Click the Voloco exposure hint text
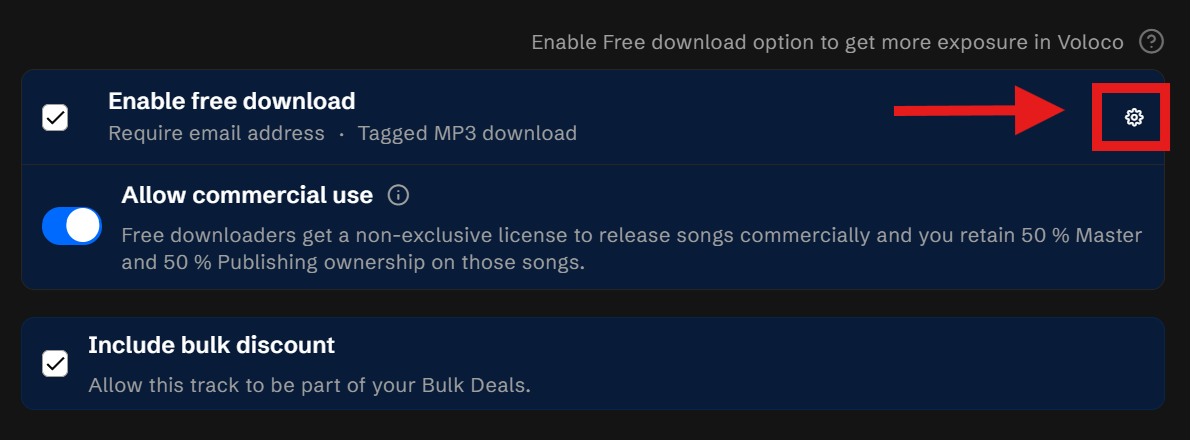The width and height of the screenshot is (1190, 440). (x=827, y=42)
